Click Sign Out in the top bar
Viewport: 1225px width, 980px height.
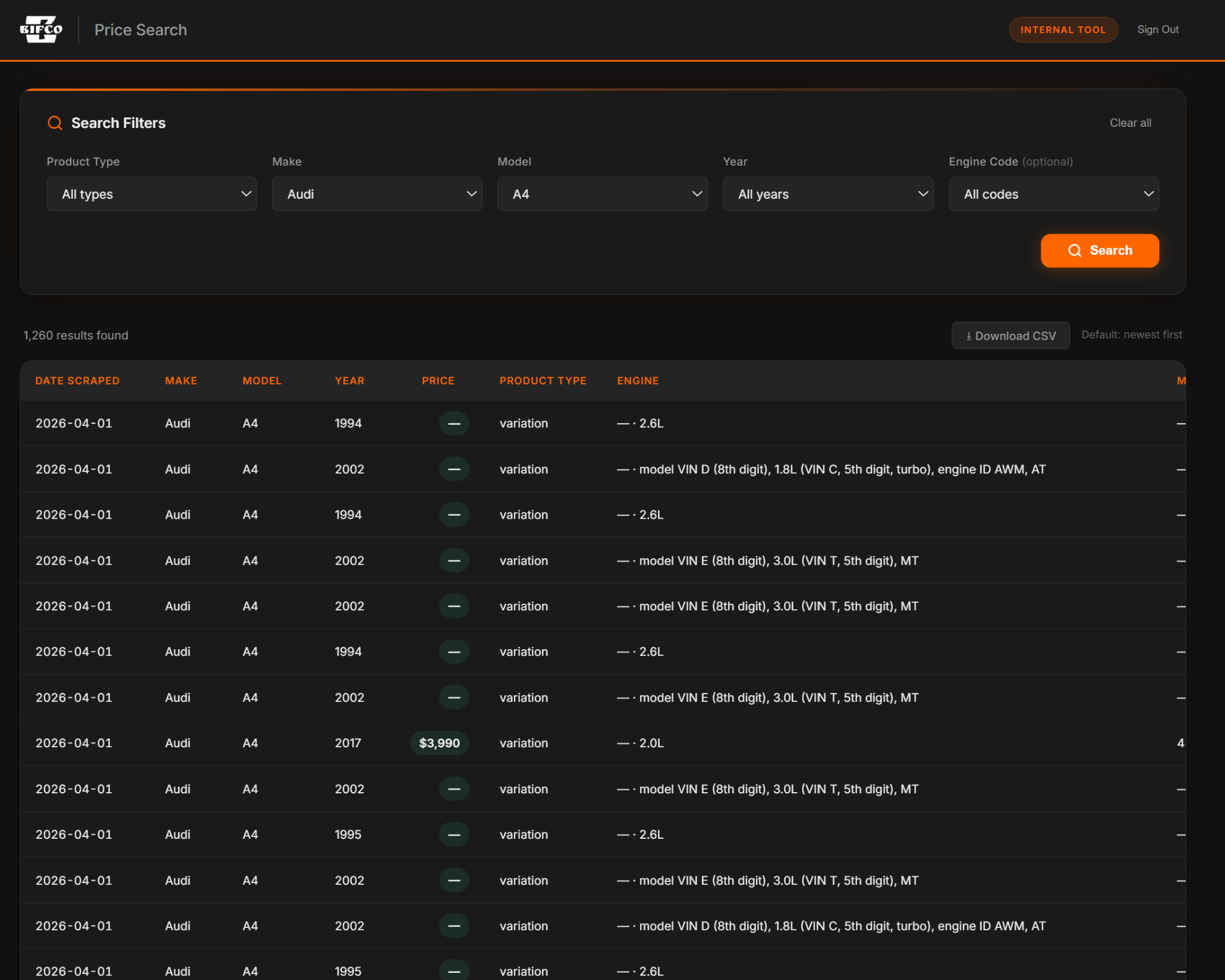tap(1157, 29)
